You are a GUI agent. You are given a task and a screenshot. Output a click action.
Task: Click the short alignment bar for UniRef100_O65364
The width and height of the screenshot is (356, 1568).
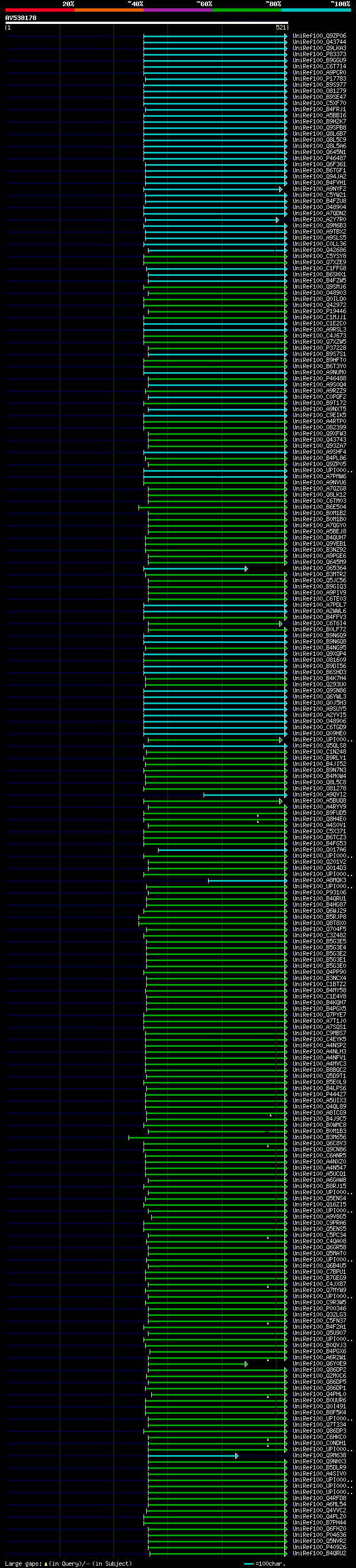196,568
